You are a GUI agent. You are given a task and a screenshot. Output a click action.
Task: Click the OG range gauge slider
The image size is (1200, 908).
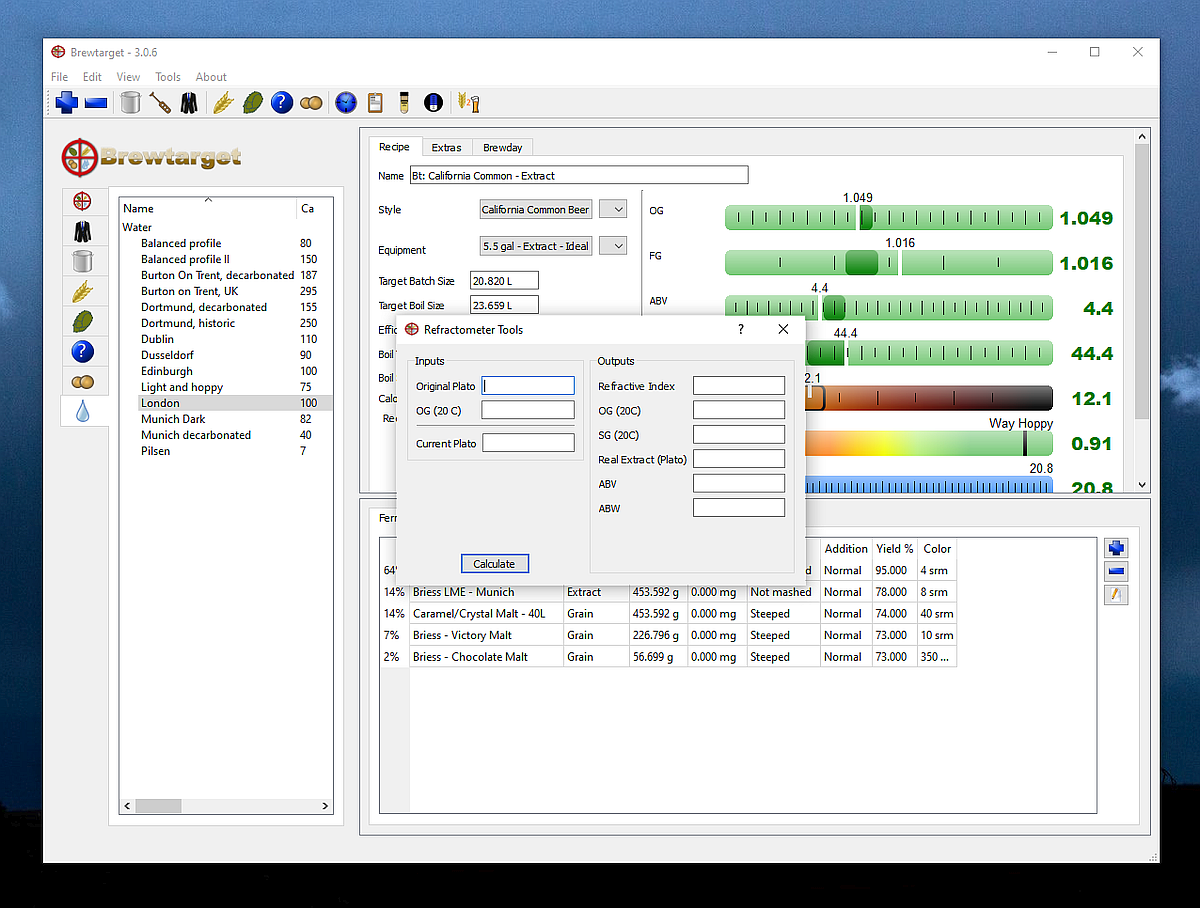click(889, 217)
